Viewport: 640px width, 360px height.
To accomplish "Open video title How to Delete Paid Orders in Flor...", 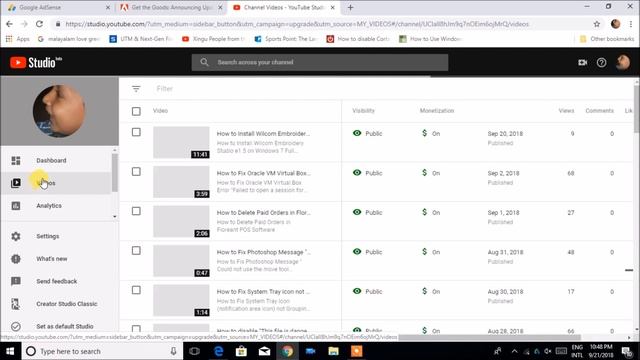I will (264, 213).
